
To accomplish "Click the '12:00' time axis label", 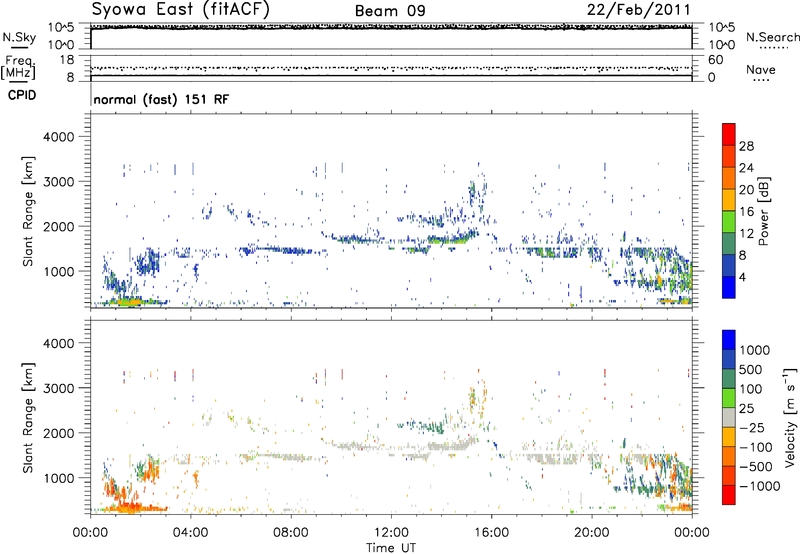I will [x=391, y=533].
